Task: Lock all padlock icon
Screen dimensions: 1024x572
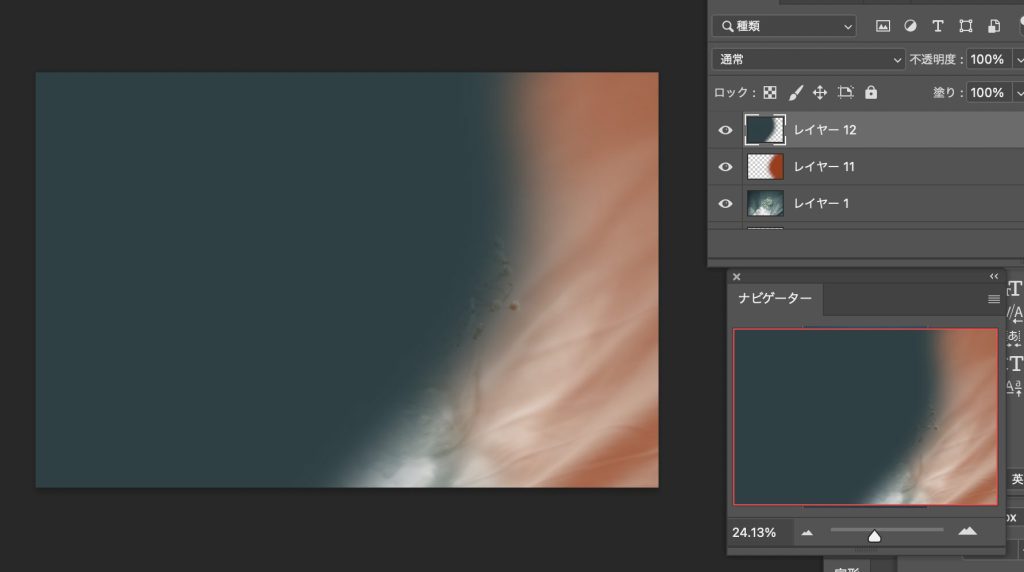Action: [871, 92]
